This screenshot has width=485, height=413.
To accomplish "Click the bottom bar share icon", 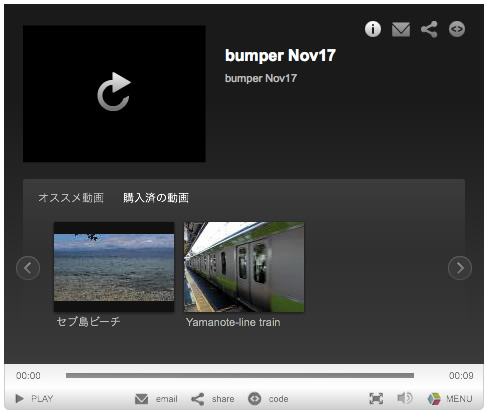I will pos(198,399).
